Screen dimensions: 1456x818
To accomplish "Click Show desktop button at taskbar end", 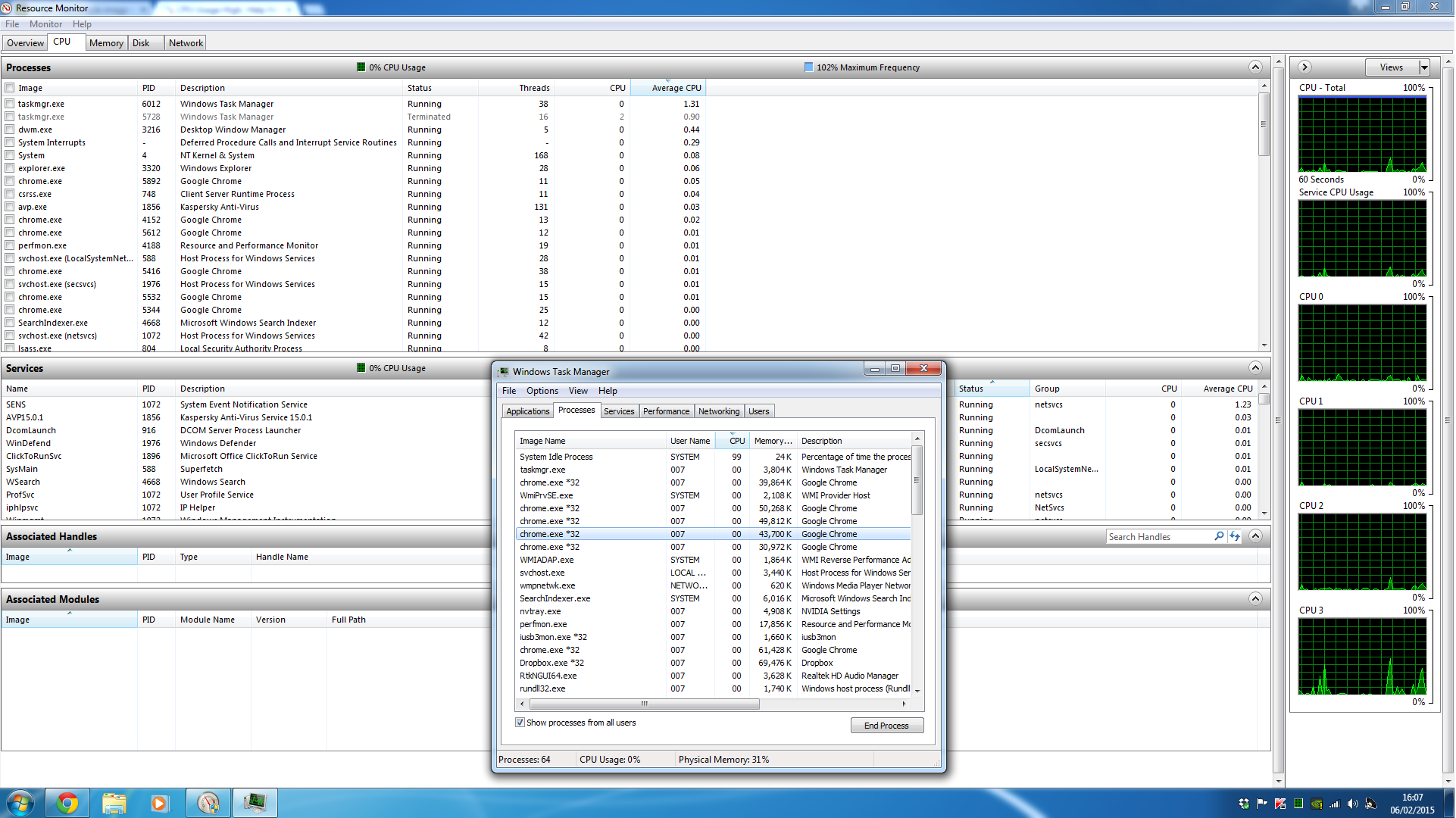I will [1449, 803].
